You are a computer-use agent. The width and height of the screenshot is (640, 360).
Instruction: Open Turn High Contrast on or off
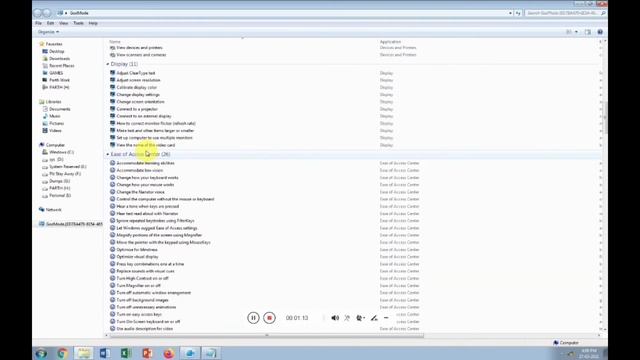coord(142,278)
